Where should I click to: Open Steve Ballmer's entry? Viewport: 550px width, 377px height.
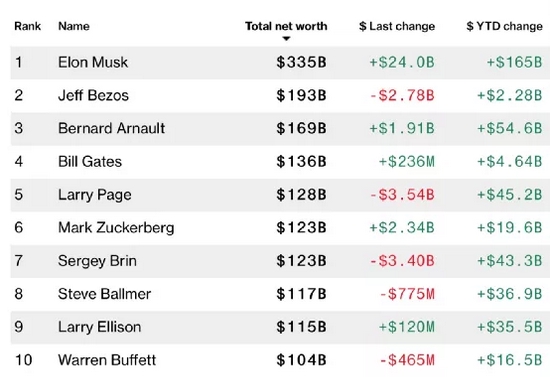click(x=105, y=294)
